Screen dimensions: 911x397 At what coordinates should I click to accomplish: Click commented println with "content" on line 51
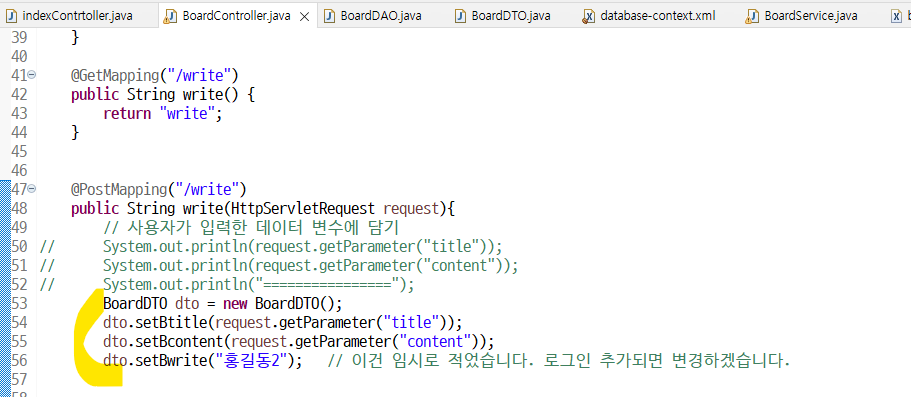coord(310,266)
